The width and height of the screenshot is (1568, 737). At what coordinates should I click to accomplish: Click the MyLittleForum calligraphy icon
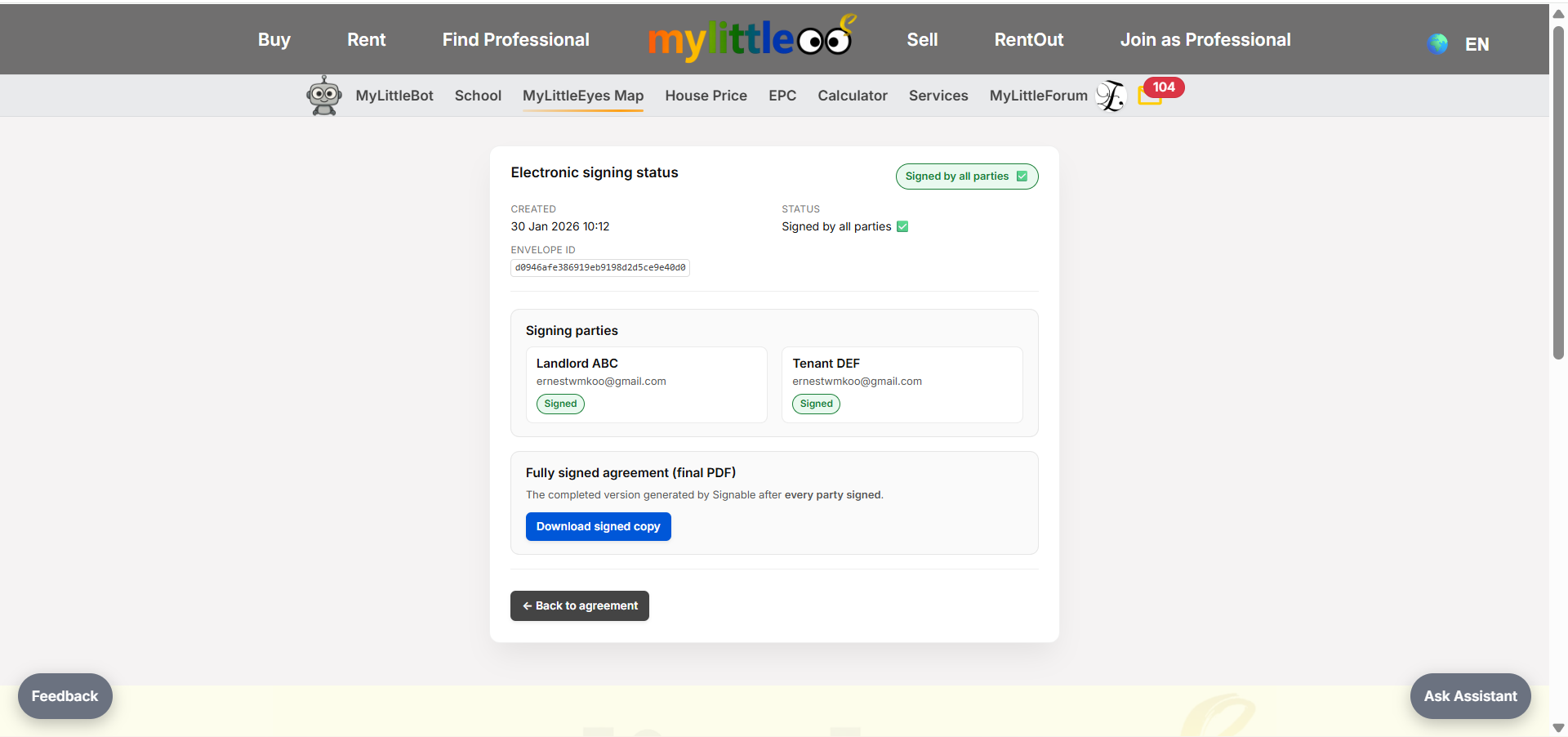coord(1110,96)
